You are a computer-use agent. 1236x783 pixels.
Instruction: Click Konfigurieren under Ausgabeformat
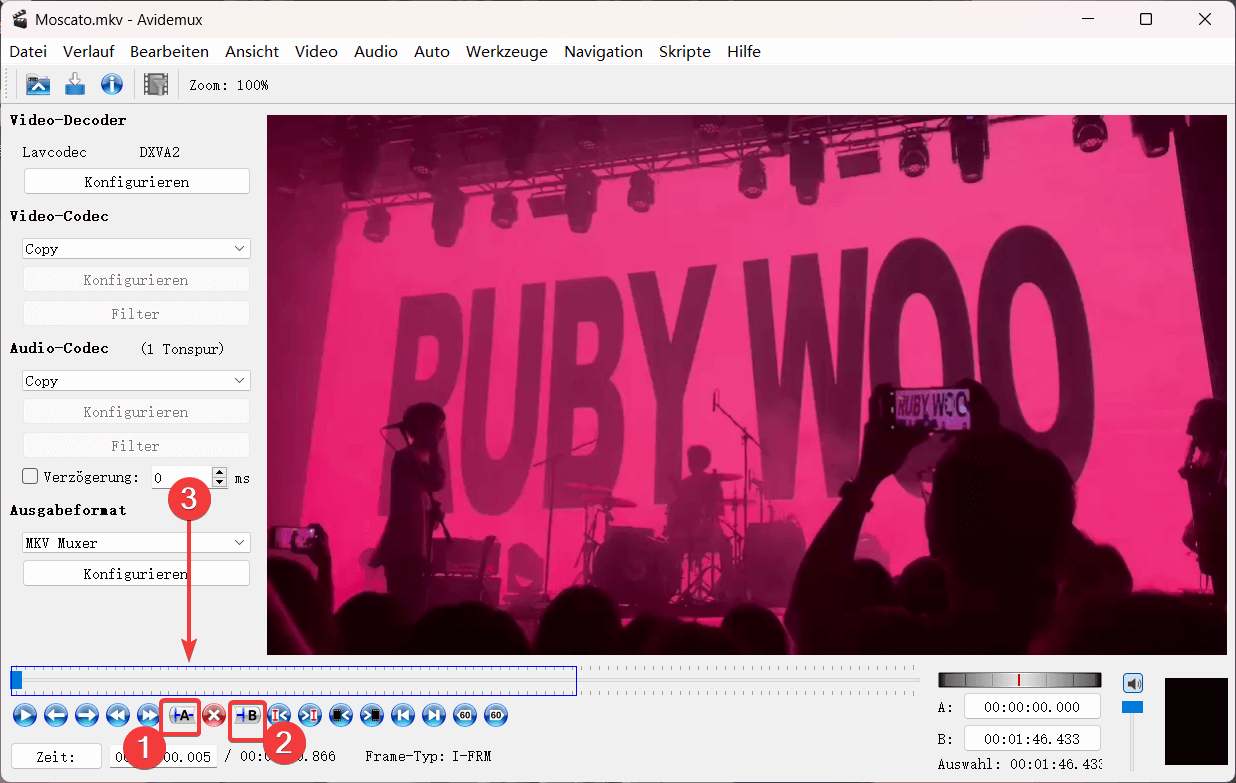click(x=136, y=573)
